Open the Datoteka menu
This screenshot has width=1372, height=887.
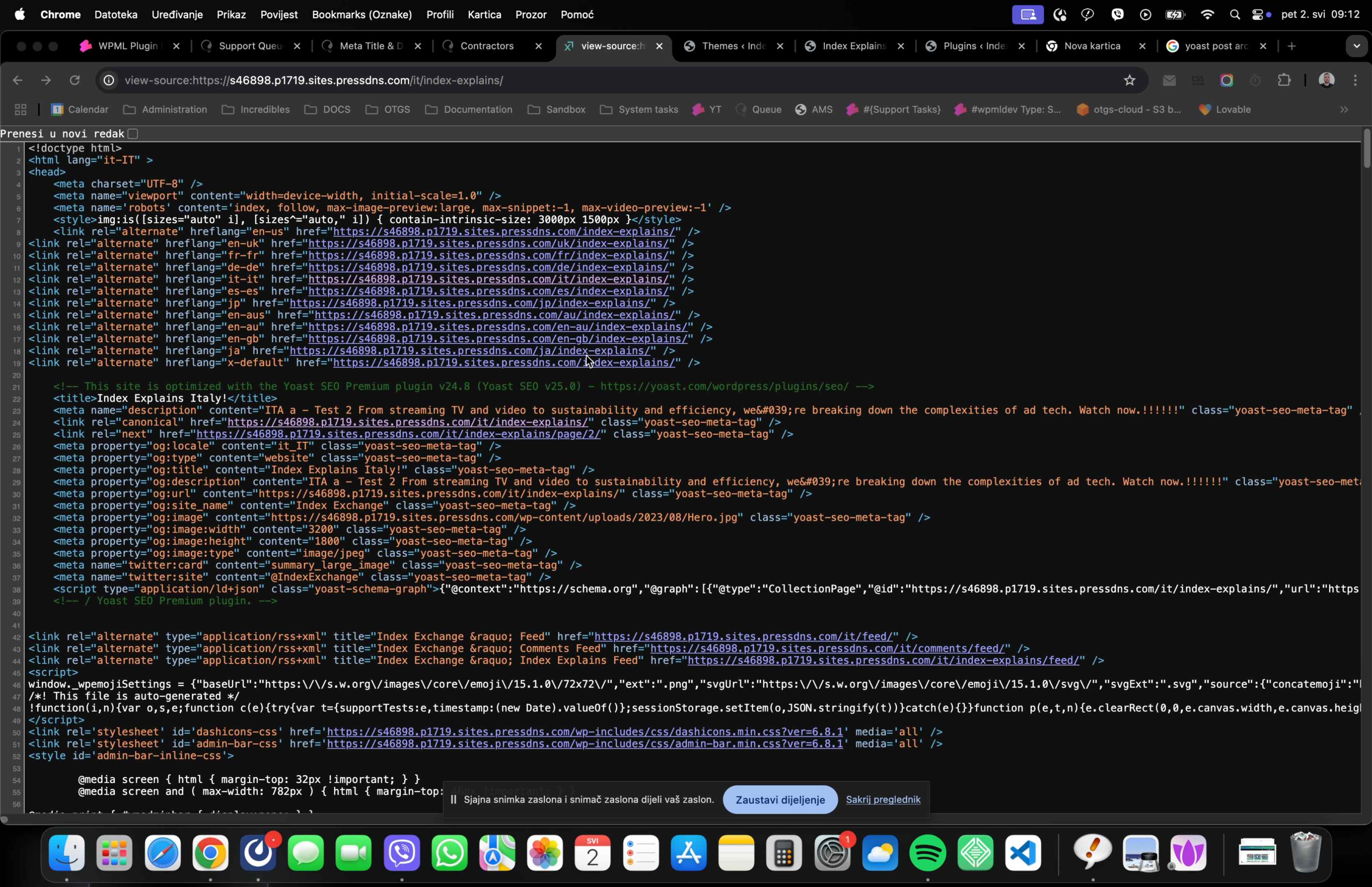[116, 14]
